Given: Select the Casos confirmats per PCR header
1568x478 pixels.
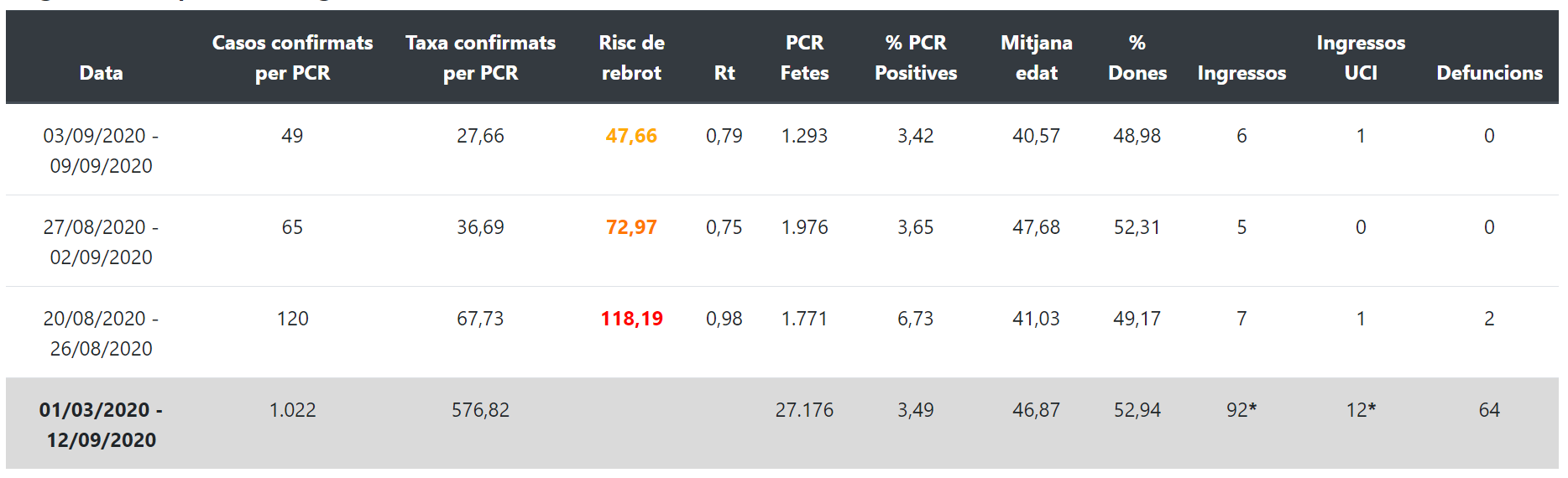Looking at the screenshot, I should 292,58.
